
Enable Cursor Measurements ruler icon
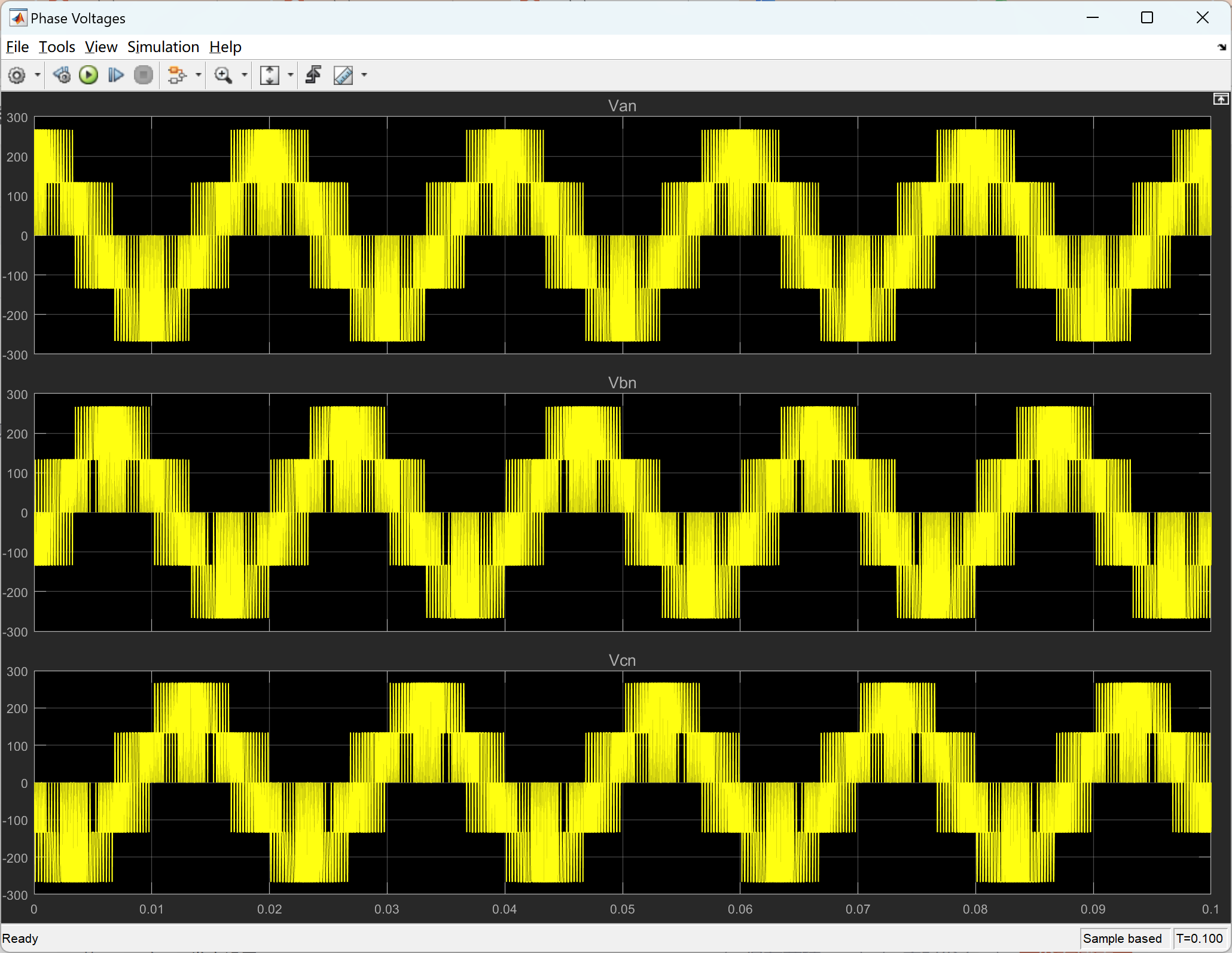tap(343, 75)
